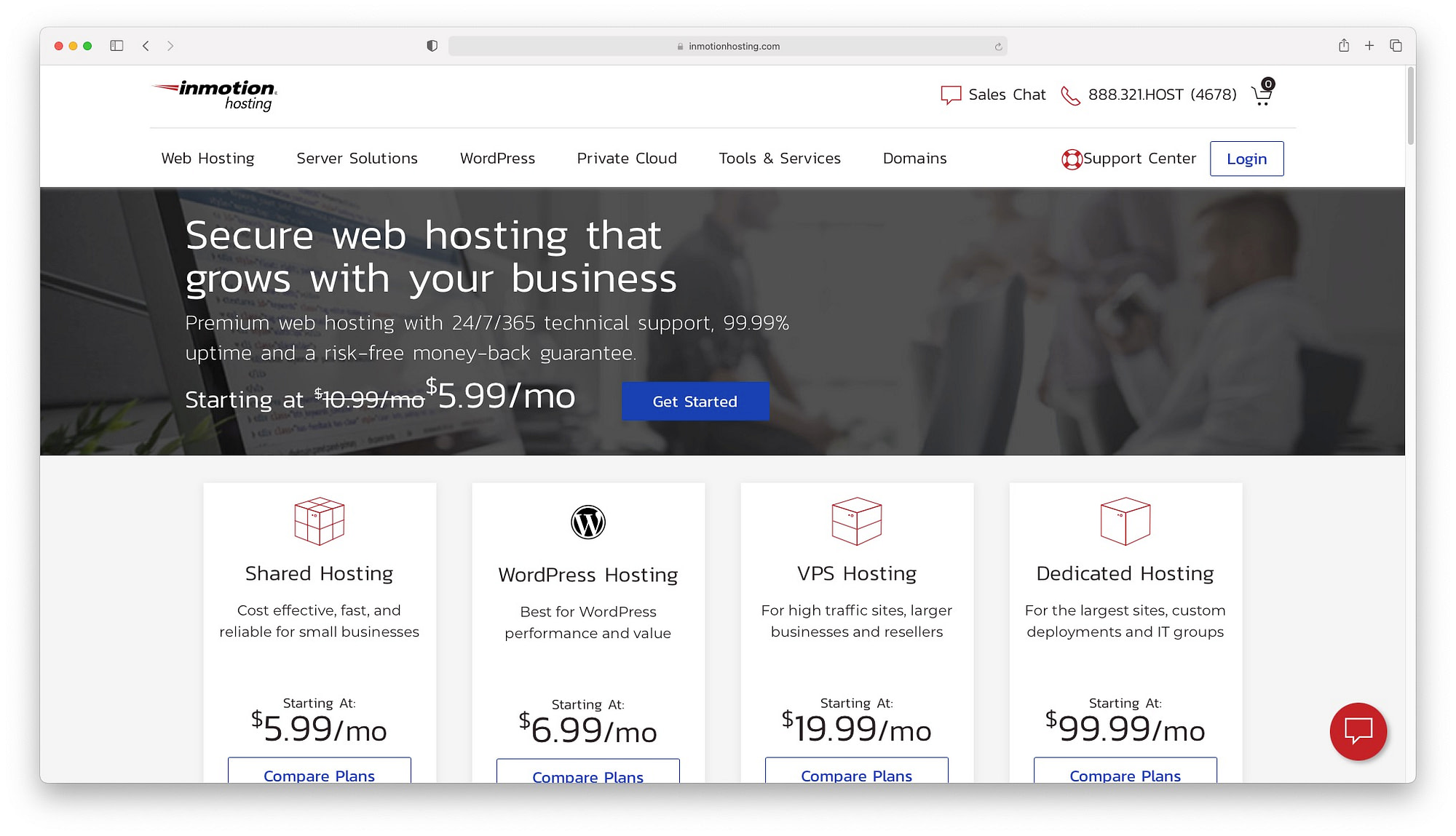
Task: Click the $5.99/mo Shared Hosting price
Action: [319, 728]
